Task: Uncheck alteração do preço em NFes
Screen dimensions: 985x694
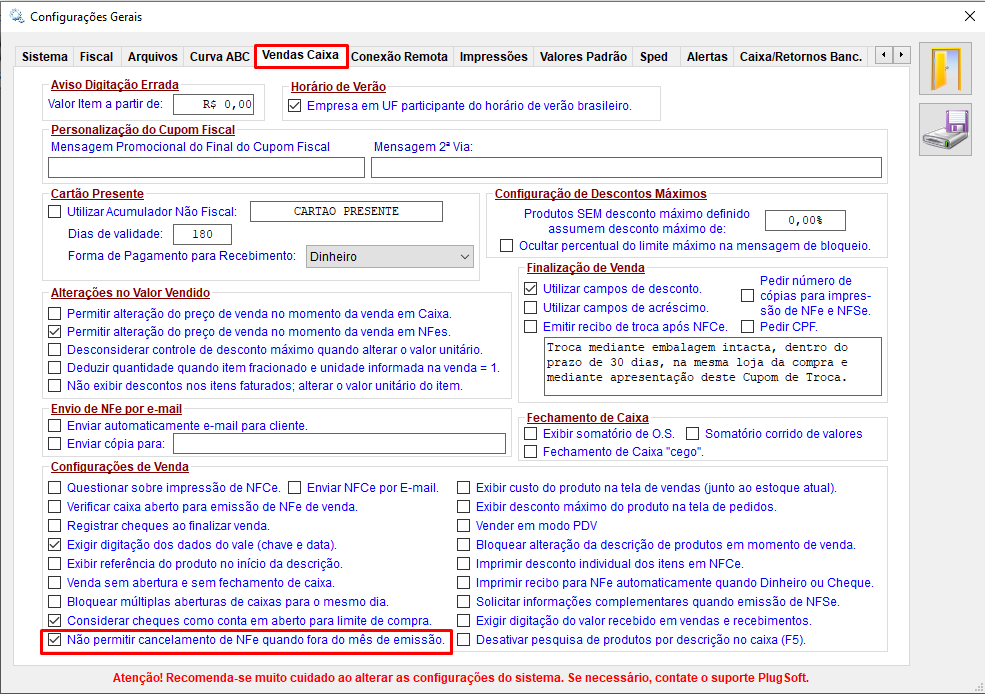Action: pyautogui.click(x=55, y=331)
